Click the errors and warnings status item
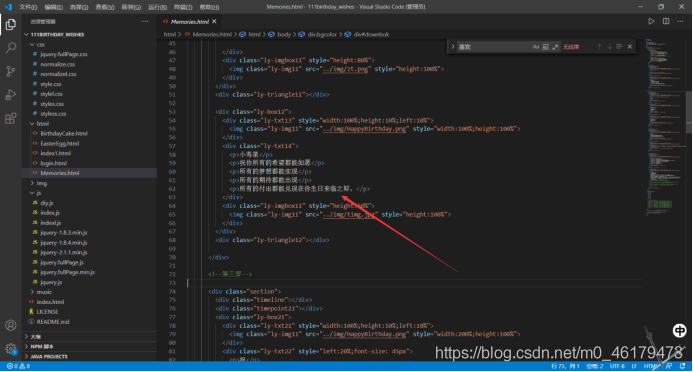Viewport: 693px width, 372px height. coord(19,366)
